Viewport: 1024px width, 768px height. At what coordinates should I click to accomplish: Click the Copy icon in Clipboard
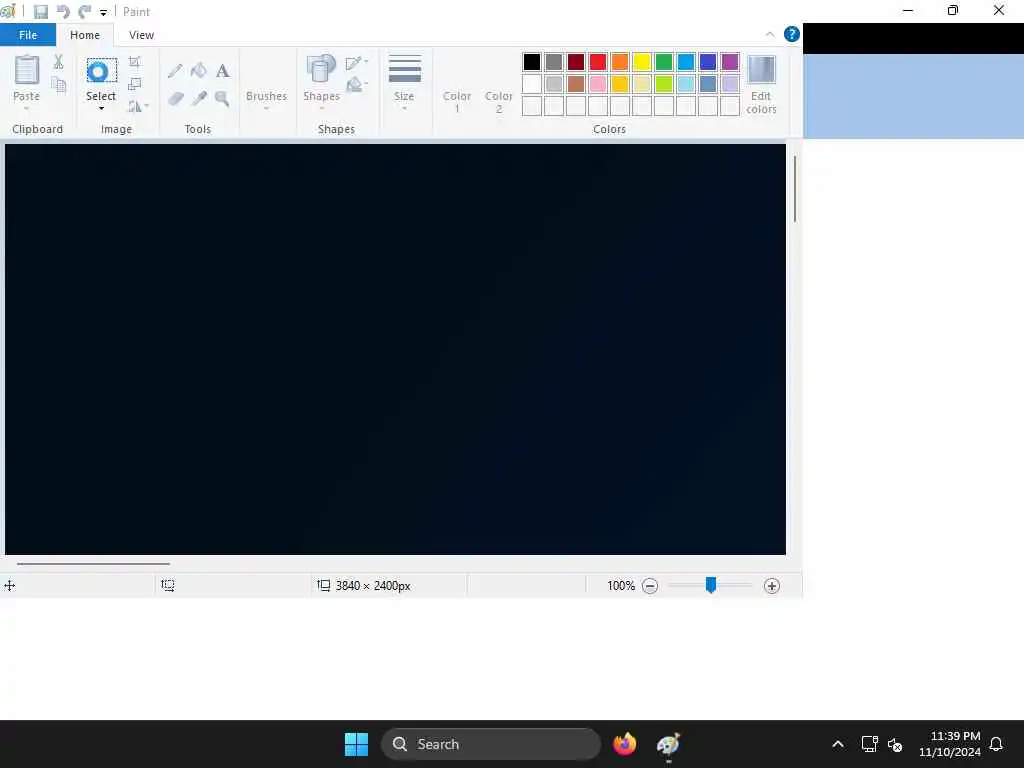(59, 85)
